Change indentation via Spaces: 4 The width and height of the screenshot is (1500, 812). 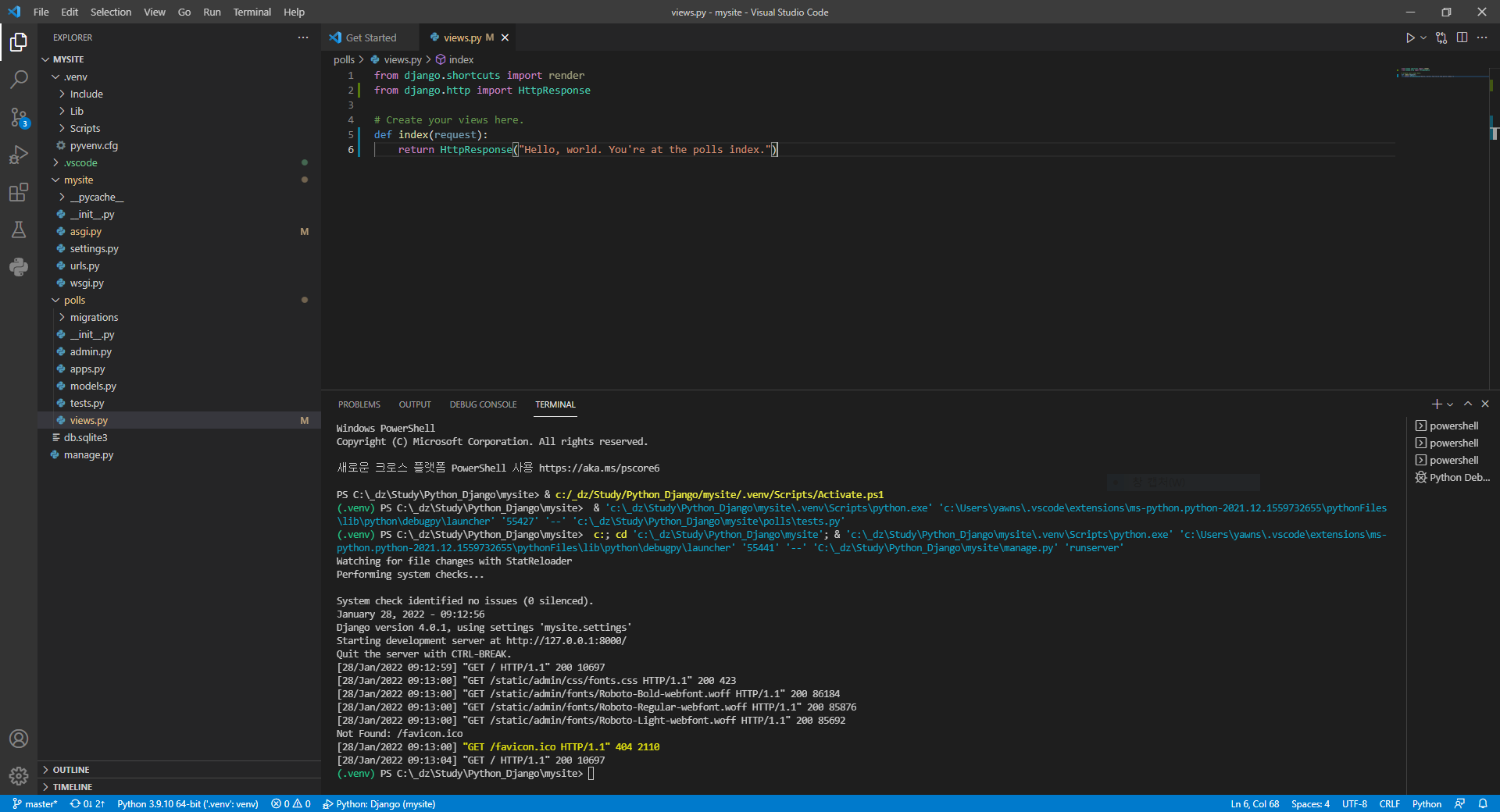[1310, 803]
